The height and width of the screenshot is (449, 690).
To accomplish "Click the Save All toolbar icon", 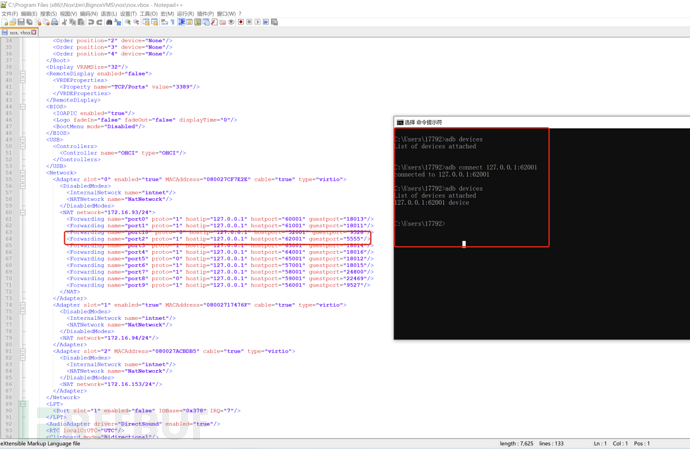I will tap(29, 22).
